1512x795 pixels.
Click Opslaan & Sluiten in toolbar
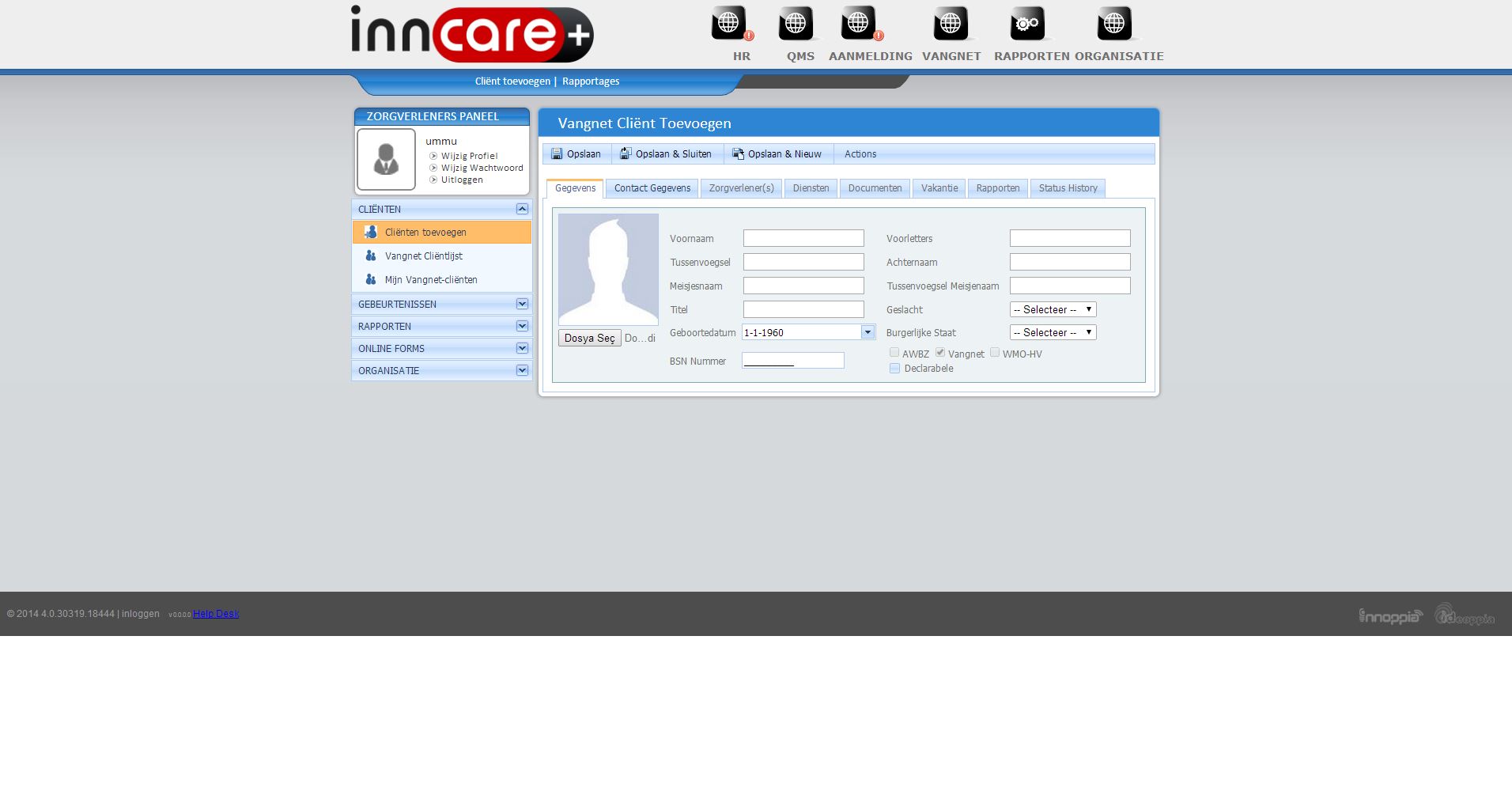[666, 154]
